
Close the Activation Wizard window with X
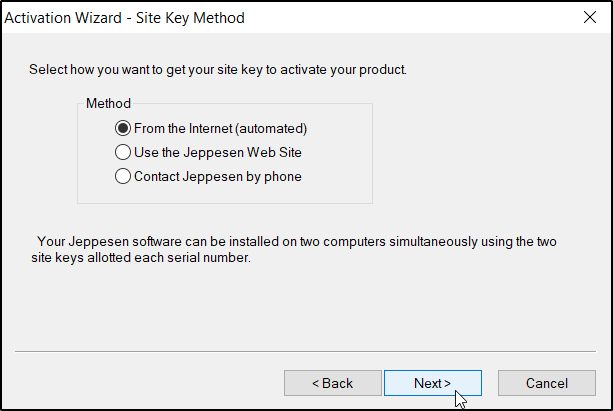pyautogui.click(x=589, y=18)
